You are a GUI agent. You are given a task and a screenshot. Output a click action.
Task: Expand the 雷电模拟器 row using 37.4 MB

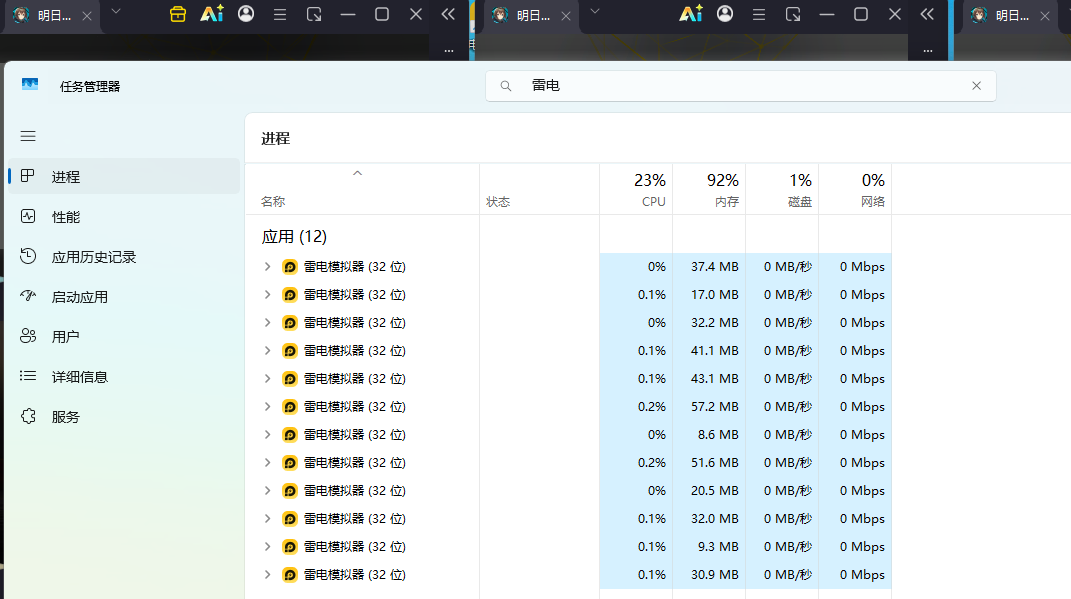(x=268, y=266)
